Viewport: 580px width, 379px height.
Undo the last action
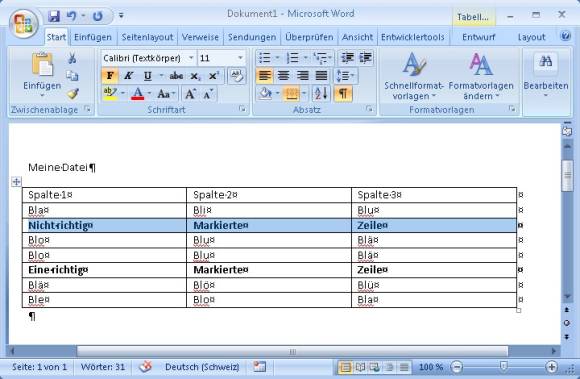(71, 16)
